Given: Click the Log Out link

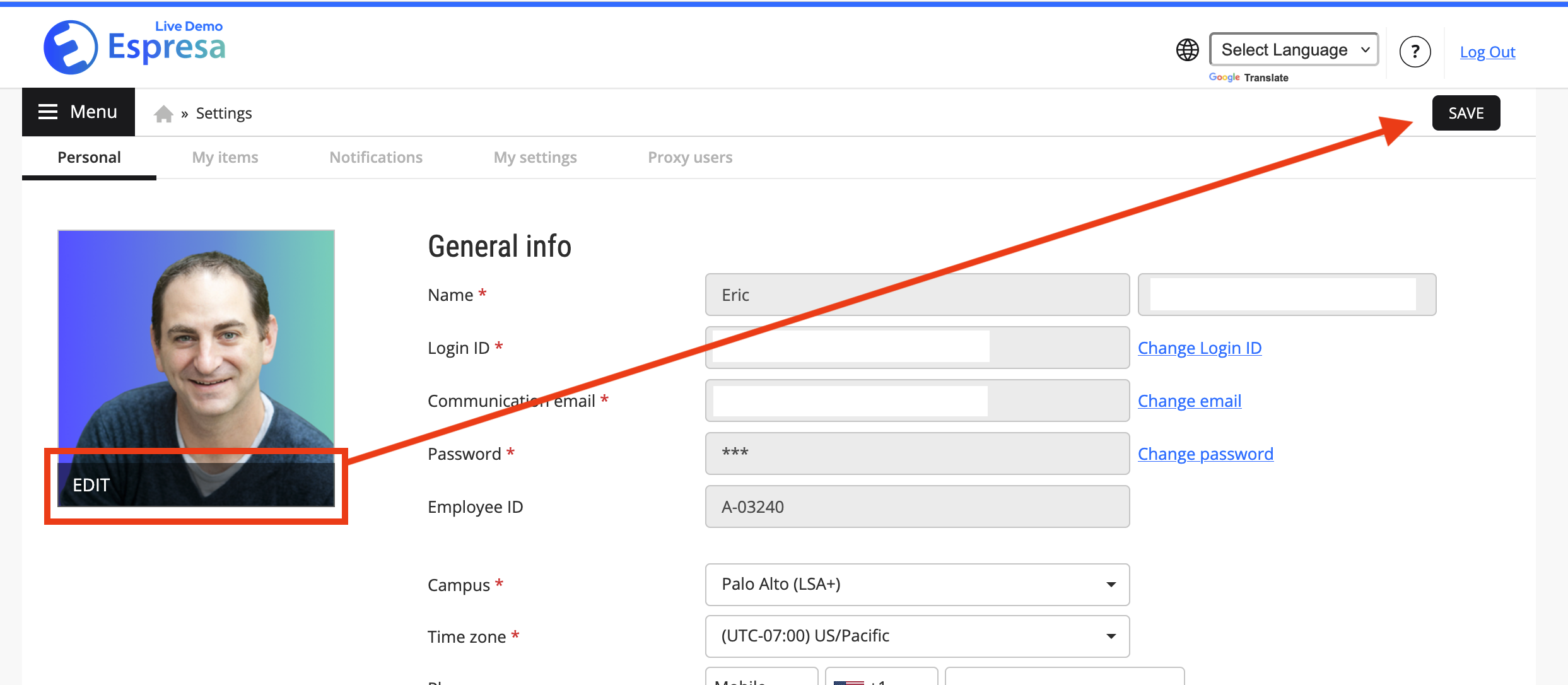Looking at the screenshot, I should [1487, 52].
